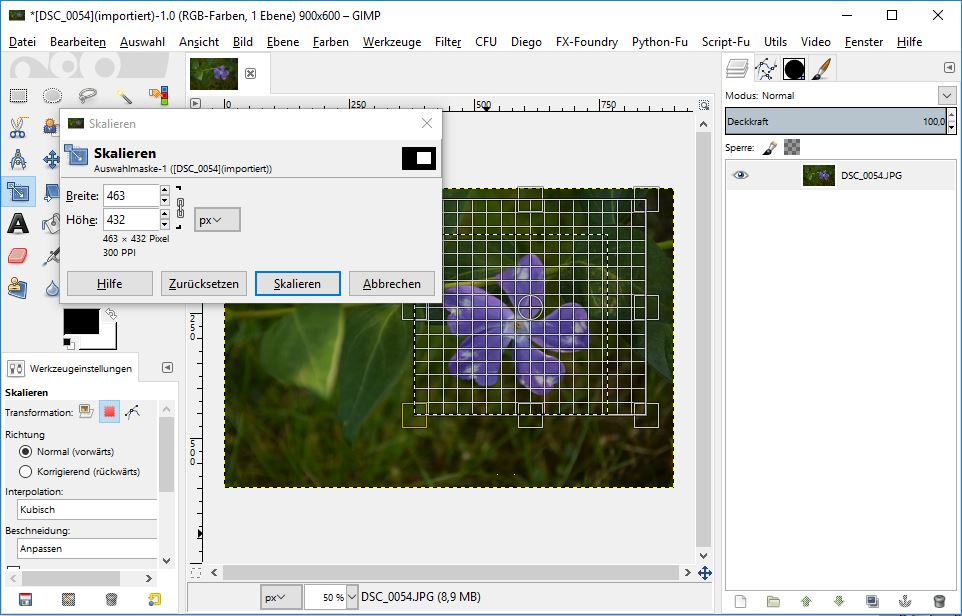Select the Eraser tool
This screenshot has height=616, width=962.
pos(18,255)
